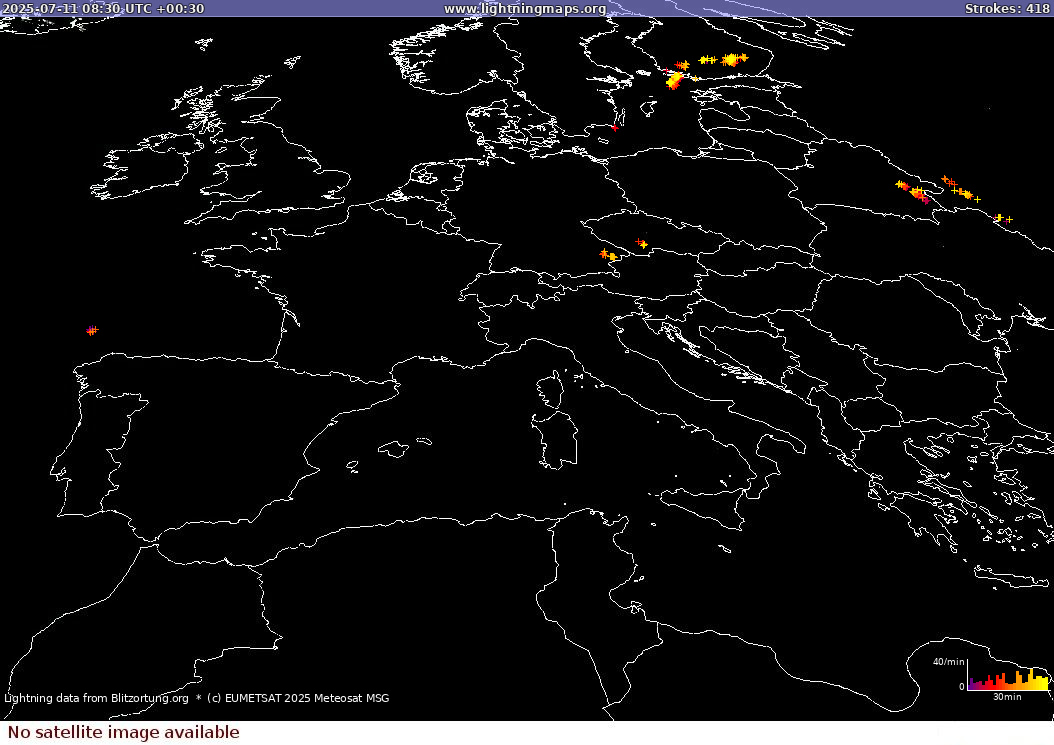Click the orange strike cluster near Austria's border

[x=608, y=256]
